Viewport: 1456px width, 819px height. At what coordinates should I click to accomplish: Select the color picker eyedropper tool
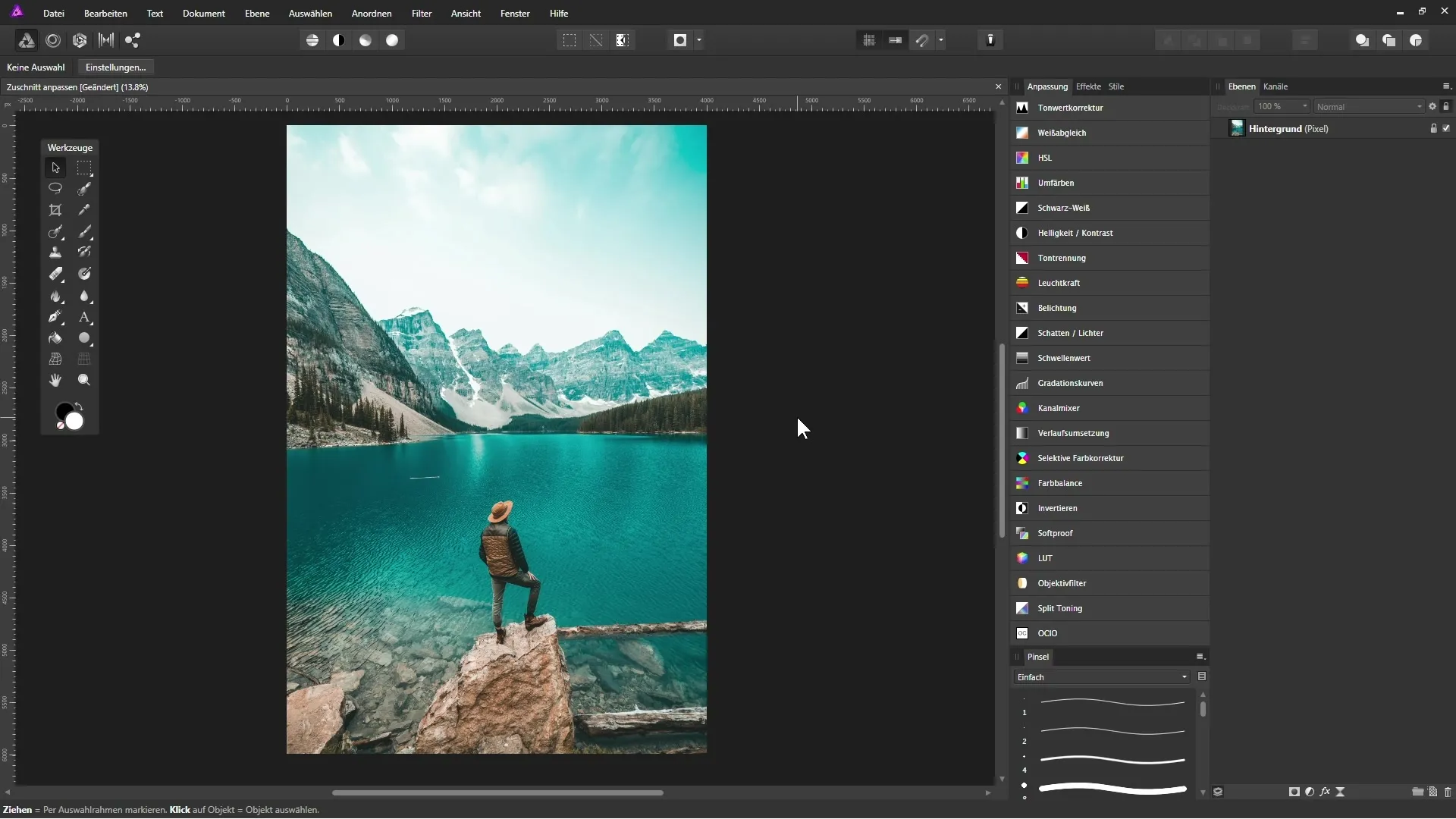tap(84, 210)
